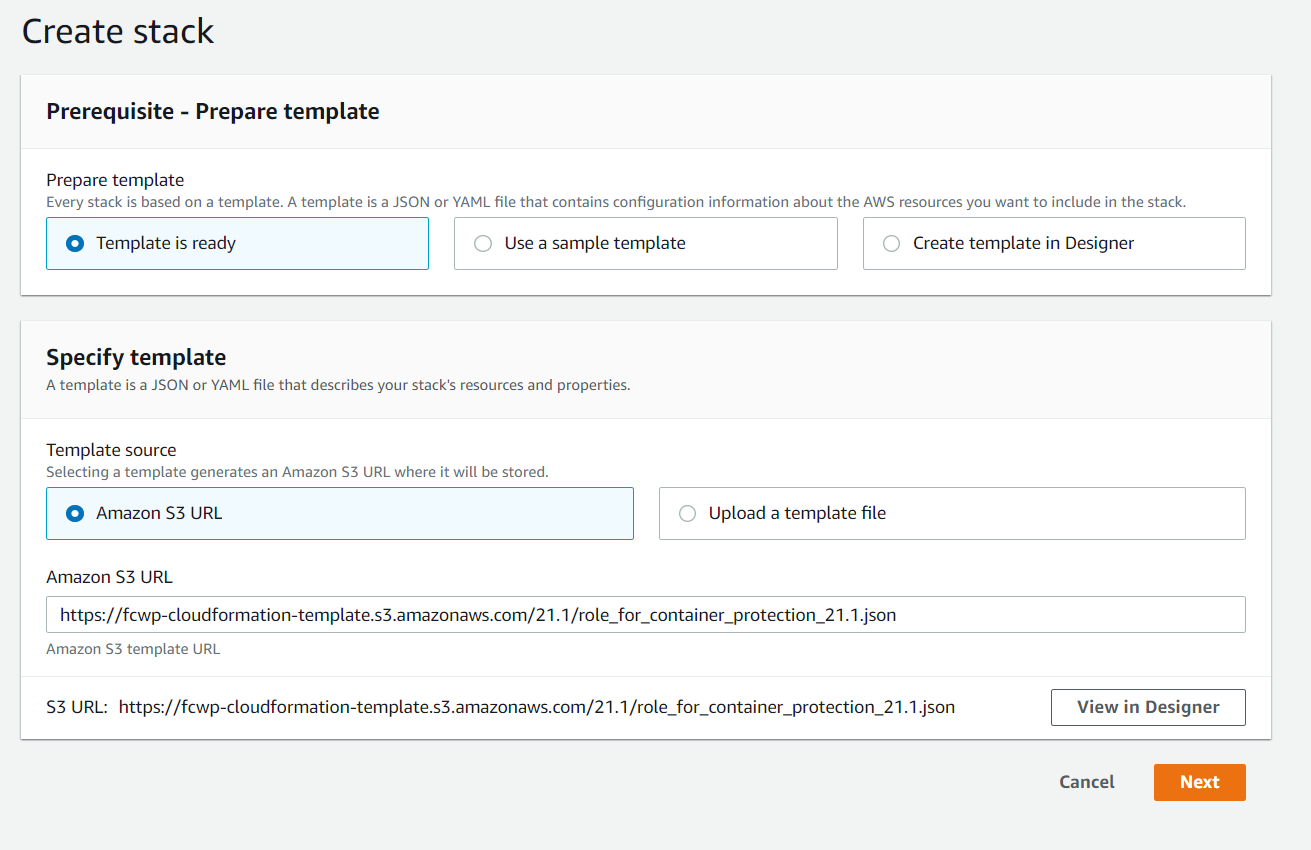Click the 'Template source' field label
1311x850 pixels.
111,450
